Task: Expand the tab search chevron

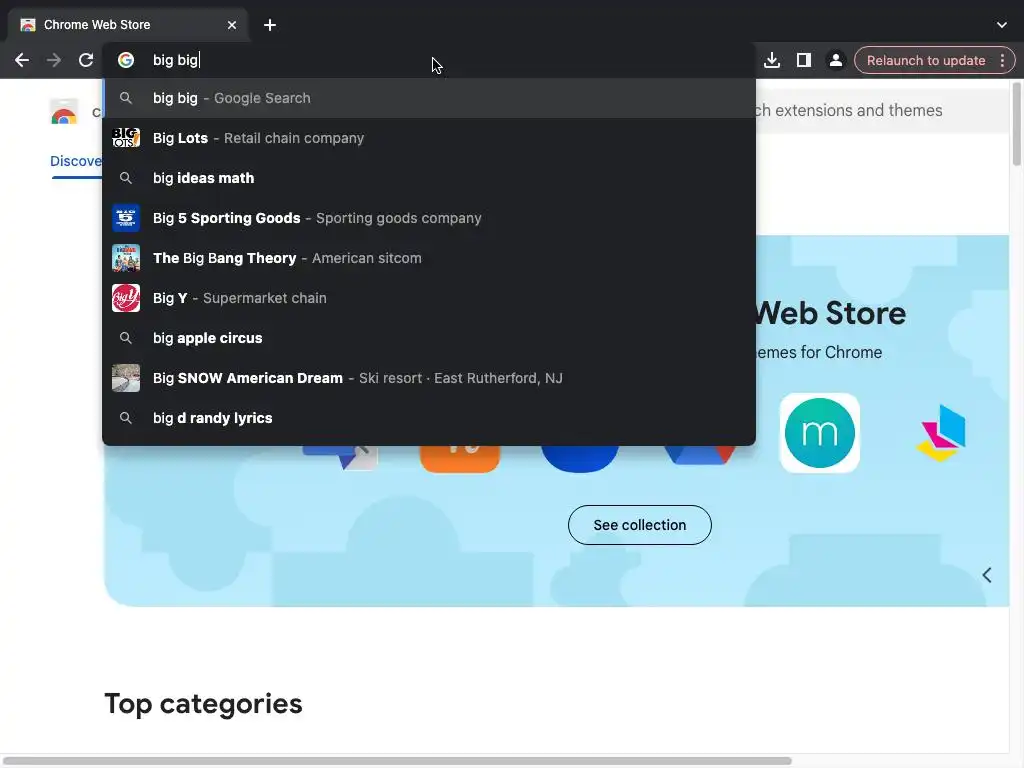Action: (x=1002, y=25)
